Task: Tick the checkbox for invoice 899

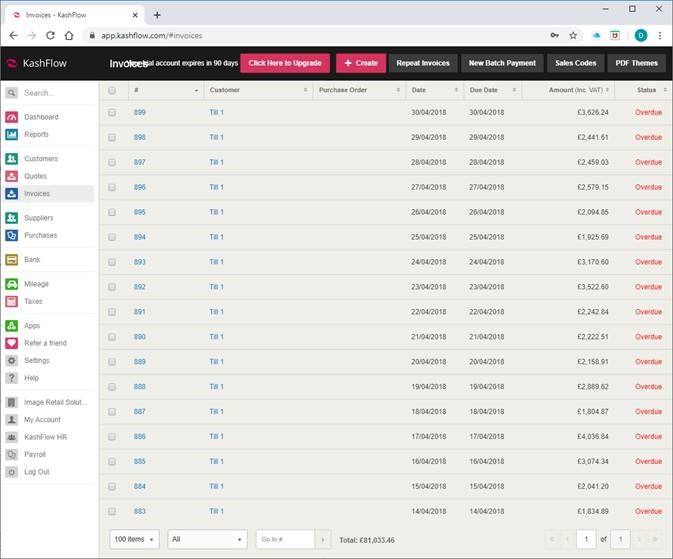Action: 112,112
